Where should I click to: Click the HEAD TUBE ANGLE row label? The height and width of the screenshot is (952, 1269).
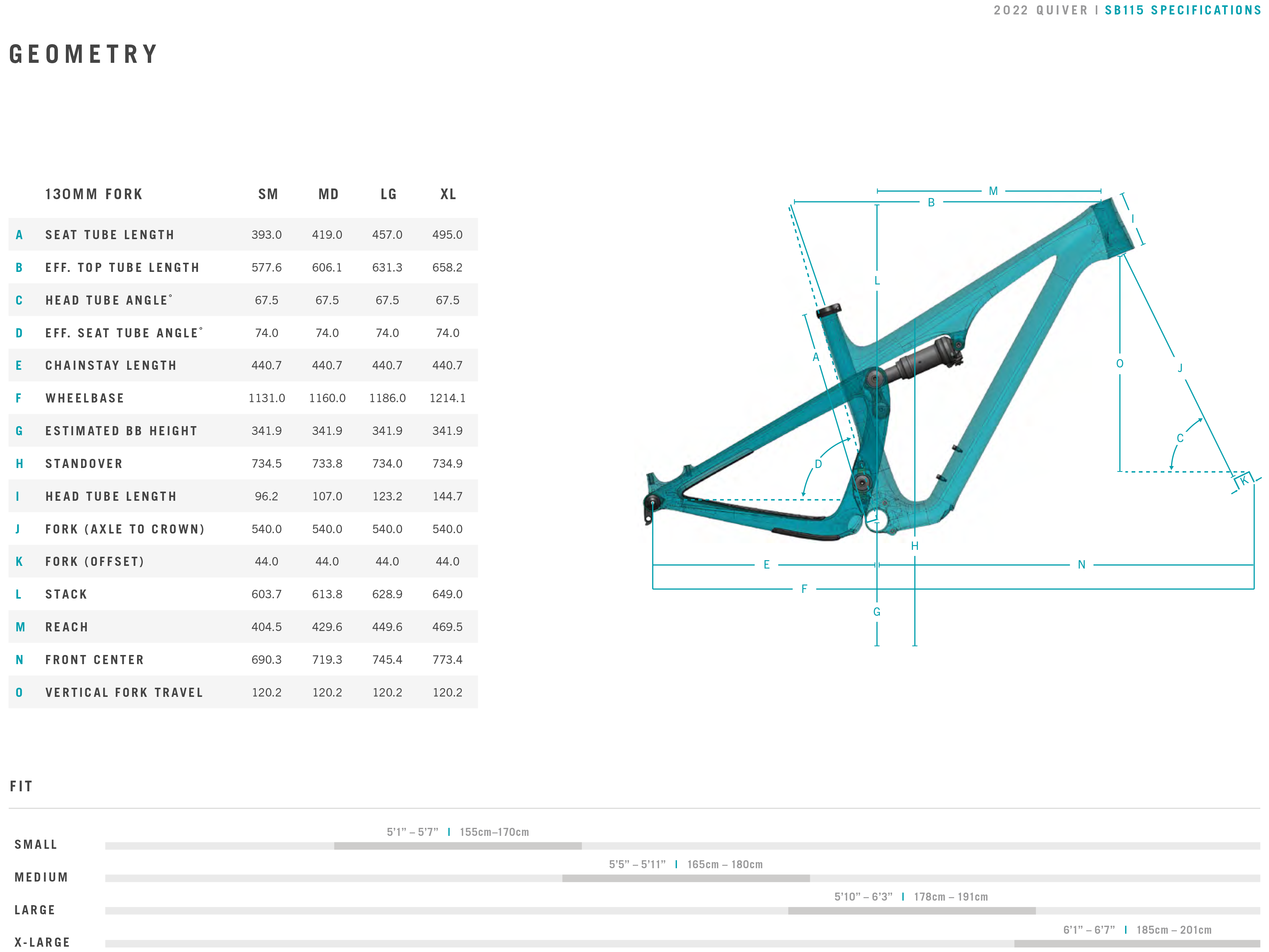coord(109,300)
